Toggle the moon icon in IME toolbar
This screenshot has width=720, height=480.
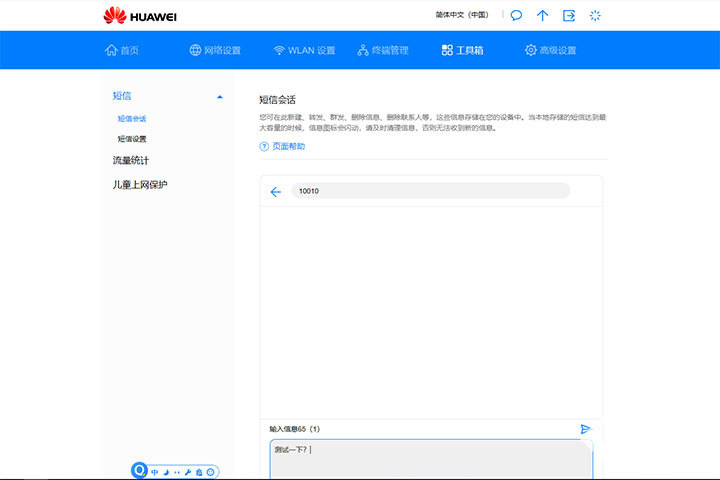(x=166, y=471)
